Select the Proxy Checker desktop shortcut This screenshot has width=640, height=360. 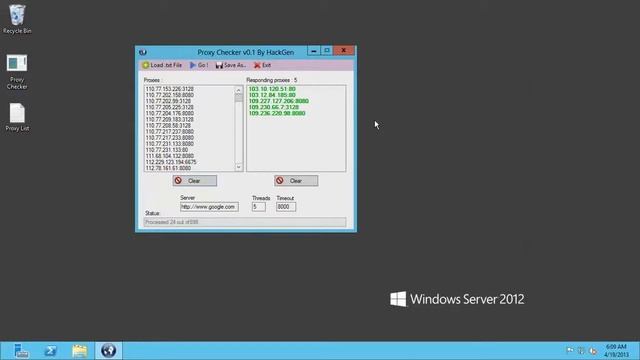[x=17, y=72]
